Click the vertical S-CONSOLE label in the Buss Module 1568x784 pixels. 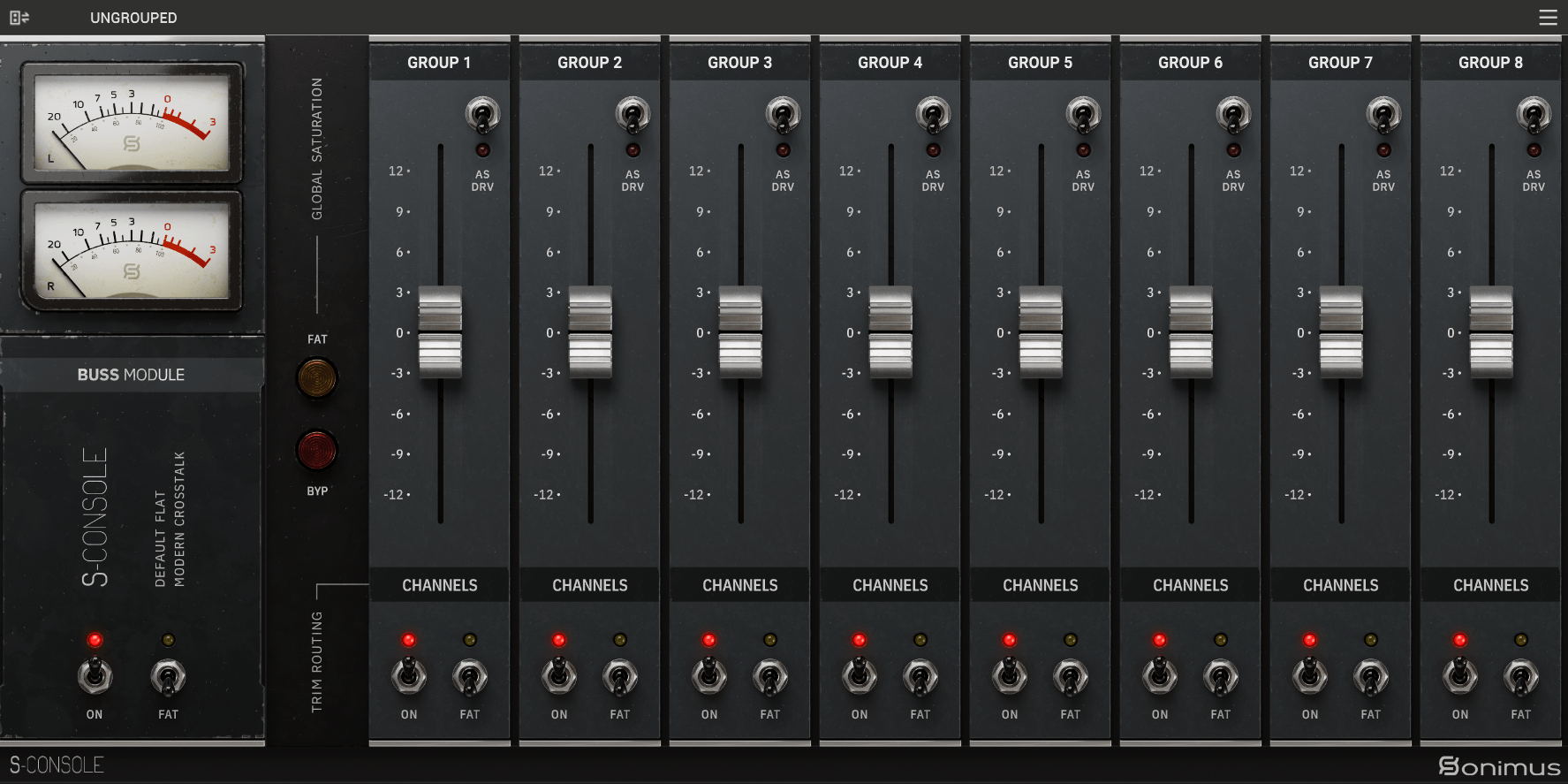95,517
